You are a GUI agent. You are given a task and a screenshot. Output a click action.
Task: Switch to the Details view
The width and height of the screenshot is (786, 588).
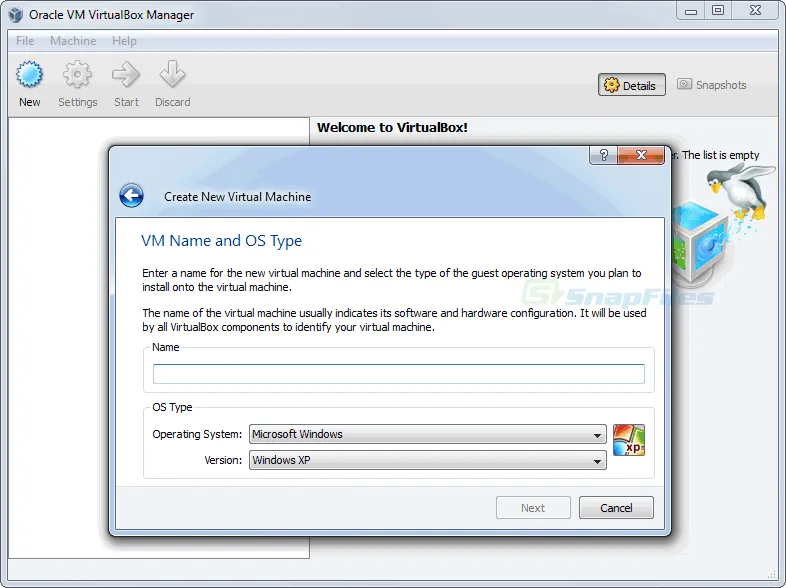[x=630, y=85]
